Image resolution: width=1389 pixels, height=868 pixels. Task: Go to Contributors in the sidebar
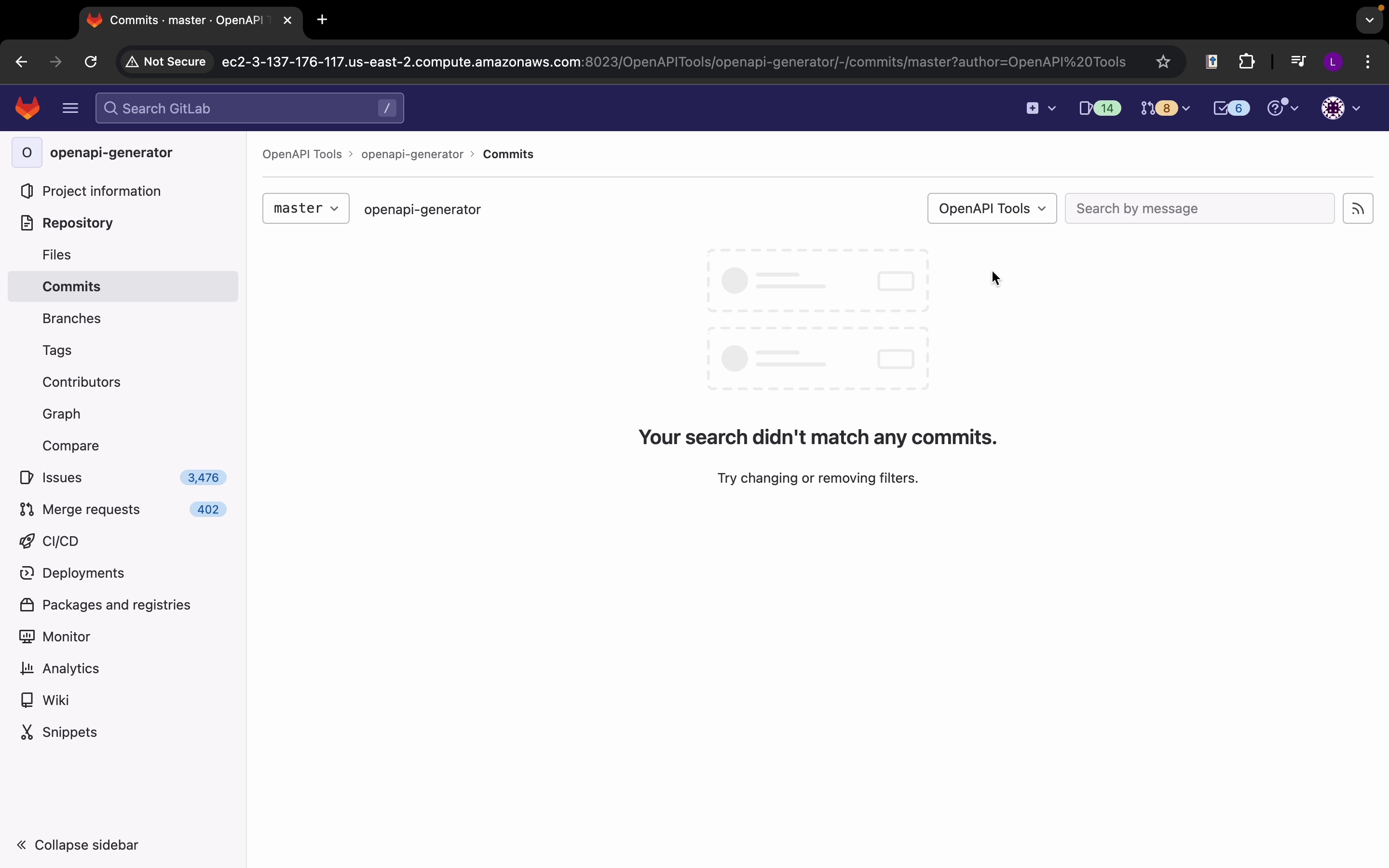[82, 382]
